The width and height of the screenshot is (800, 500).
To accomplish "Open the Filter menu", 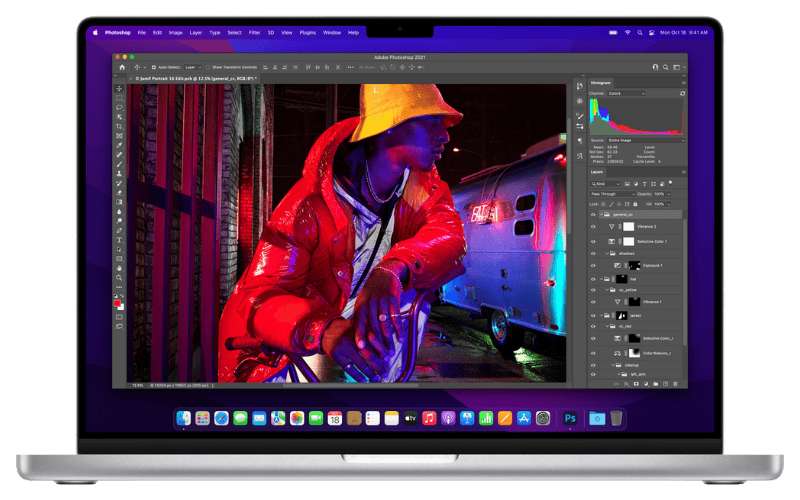I will coord(254,33).
